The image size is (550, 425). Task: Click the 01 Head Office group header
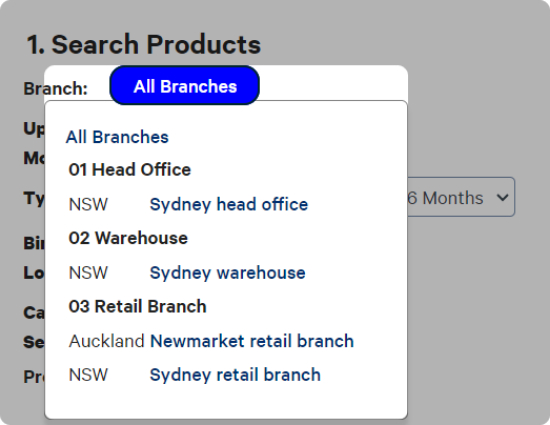click(x=129, y=169)
